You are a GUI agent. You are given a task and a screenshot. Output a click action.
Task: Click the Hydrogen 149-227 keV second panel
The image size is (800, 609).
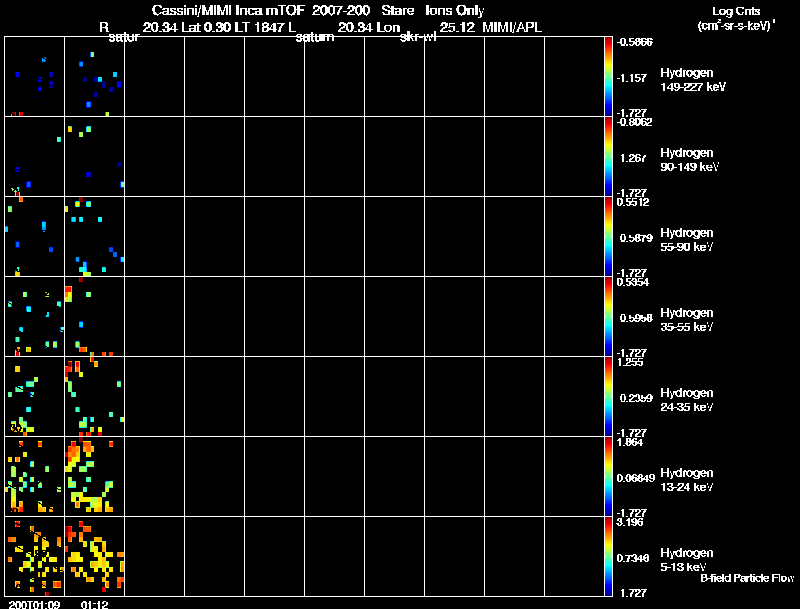(94, 77)
